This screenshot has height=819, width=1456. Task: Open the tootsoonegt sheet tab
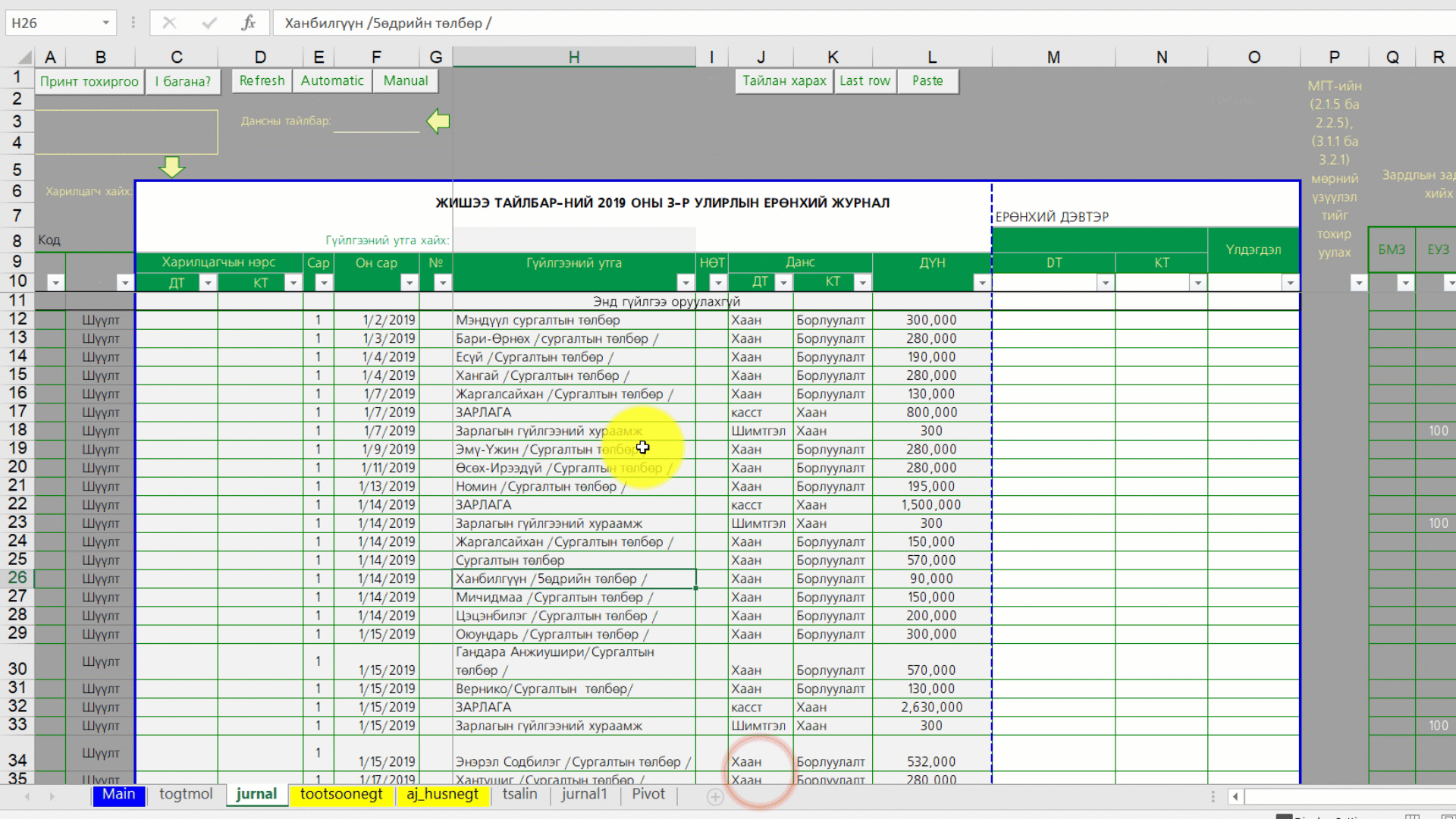coord(341,794)
